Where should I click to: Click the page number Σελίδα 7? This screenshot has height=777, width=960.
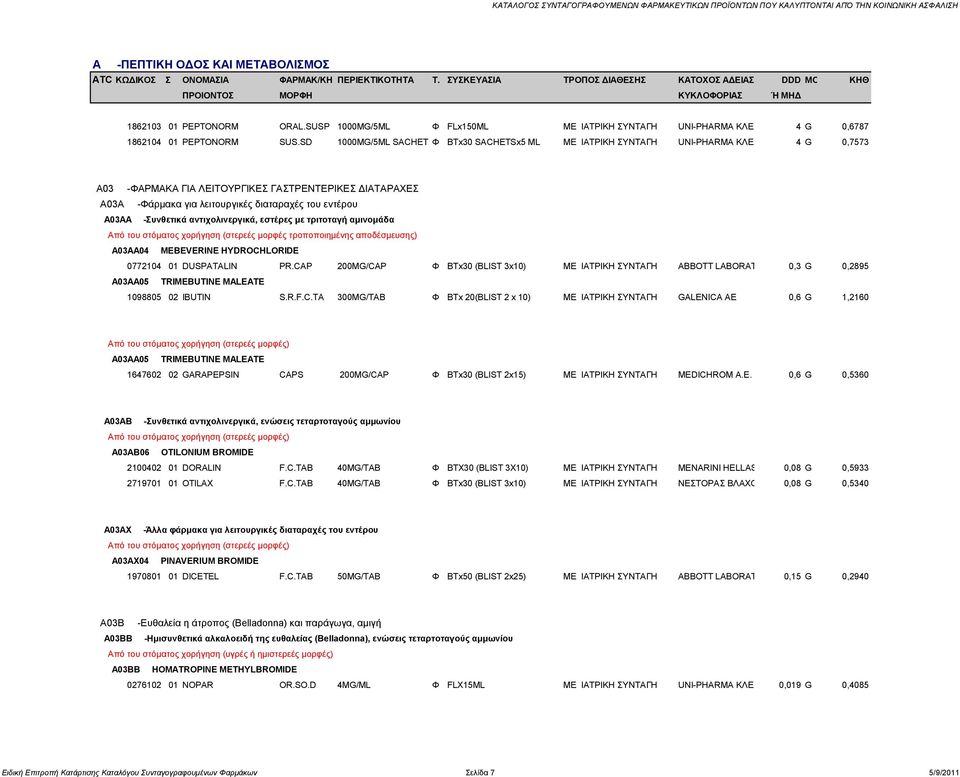480,772
